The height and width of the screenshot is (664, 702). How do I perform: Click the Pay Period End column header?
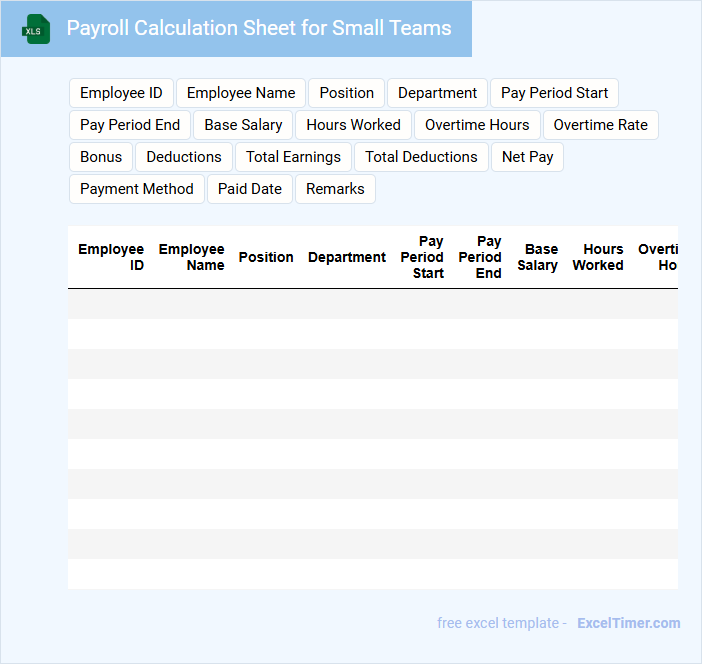pyautogui.click(x=479, y=257)
